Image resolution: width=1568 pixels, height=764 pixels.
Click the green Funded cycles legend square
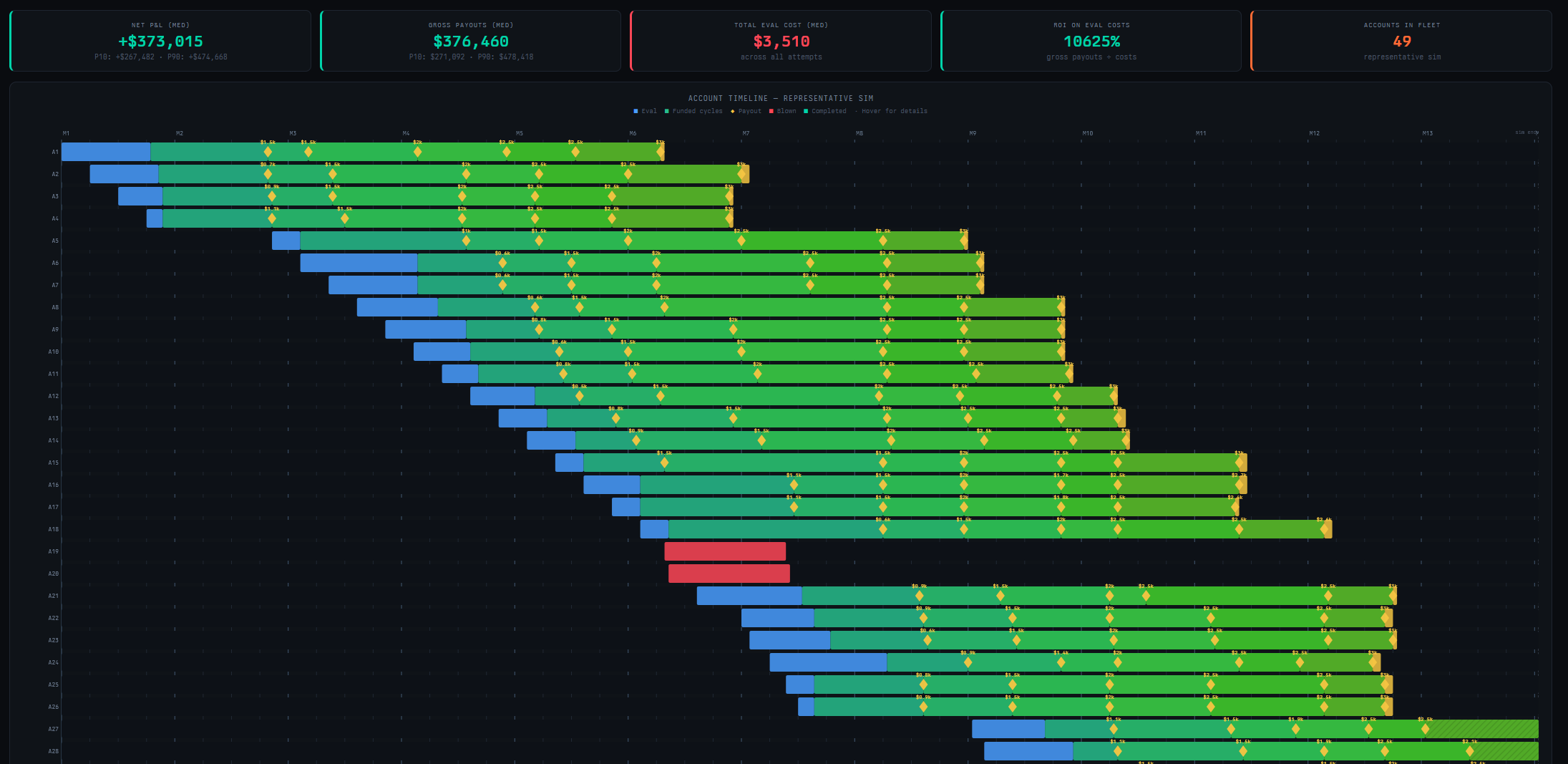coord(666,111)
